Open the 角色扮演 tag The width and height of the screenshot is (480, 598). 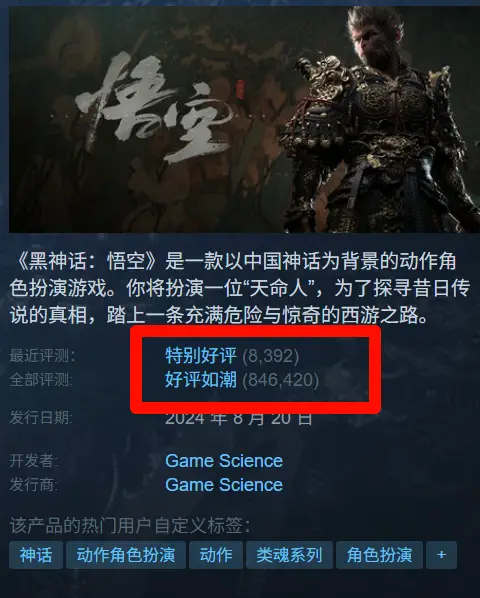tap(379, 555)
